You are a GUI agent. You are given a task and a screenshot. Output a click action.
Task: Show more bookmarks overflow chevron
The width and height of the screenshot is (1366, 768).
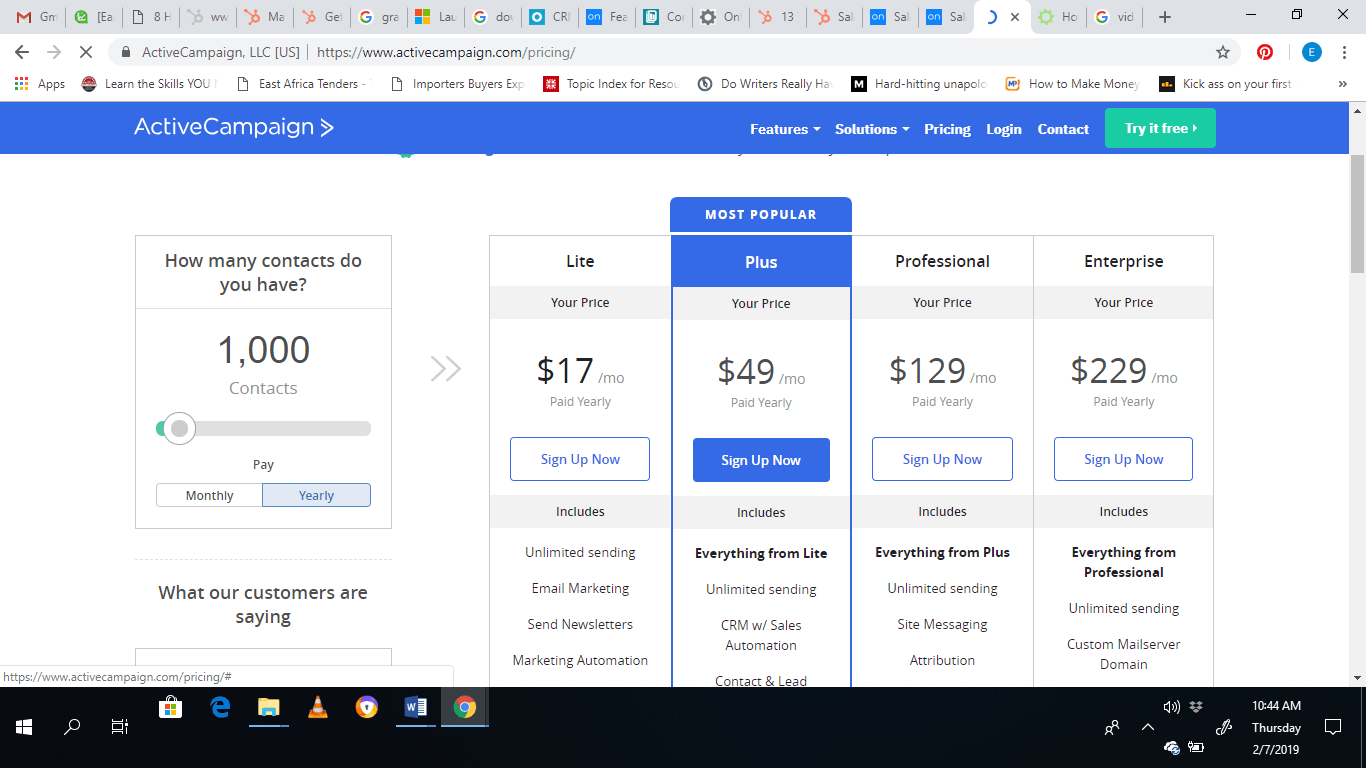click(1342, 84)
